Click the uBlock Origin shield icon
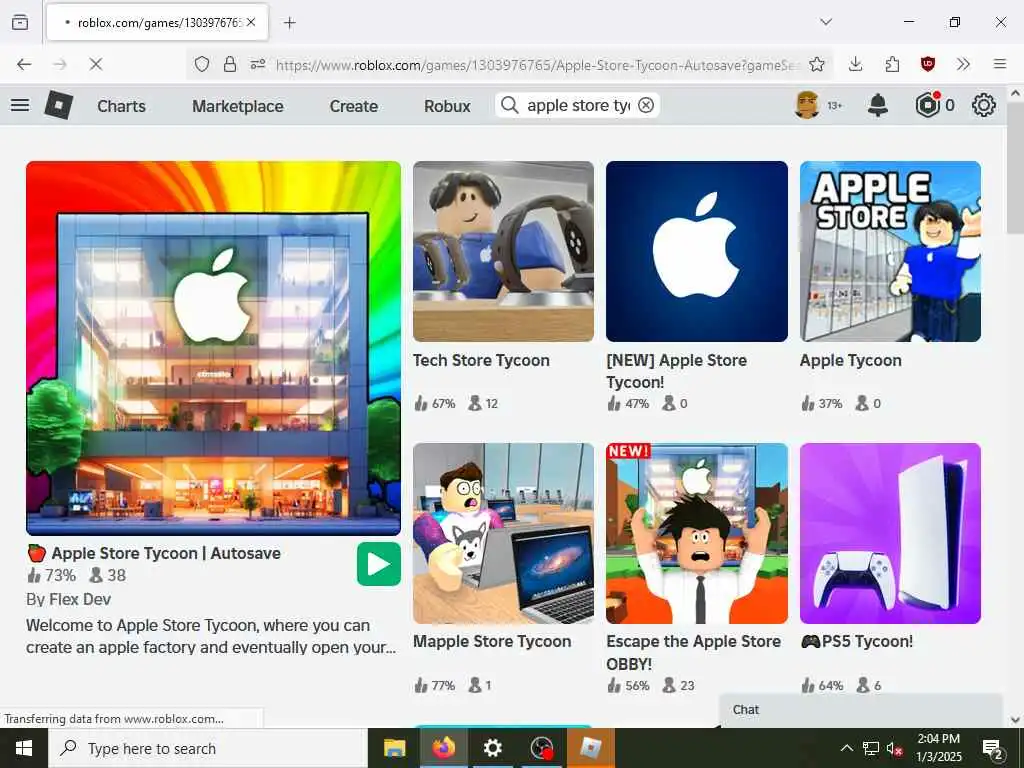 pyautogui.click(x=927, y=64)
